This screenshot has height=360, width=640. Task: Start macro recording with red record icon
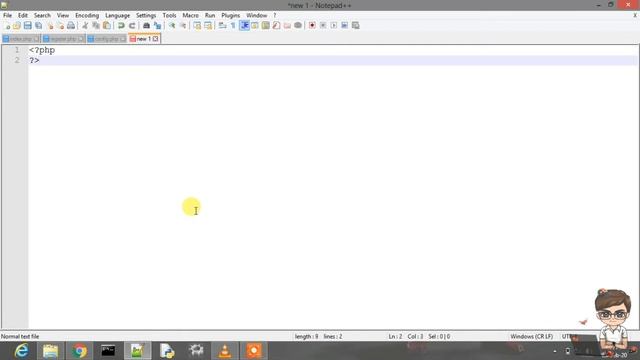pyautogui.click(x=312, y=25)
